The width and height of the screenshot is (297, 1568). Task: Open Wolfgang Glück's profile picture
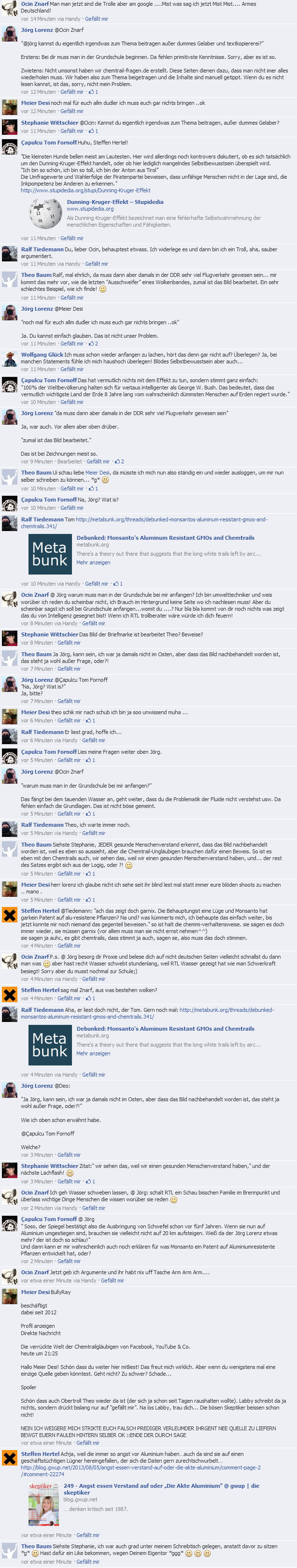[x=9, y=359]
